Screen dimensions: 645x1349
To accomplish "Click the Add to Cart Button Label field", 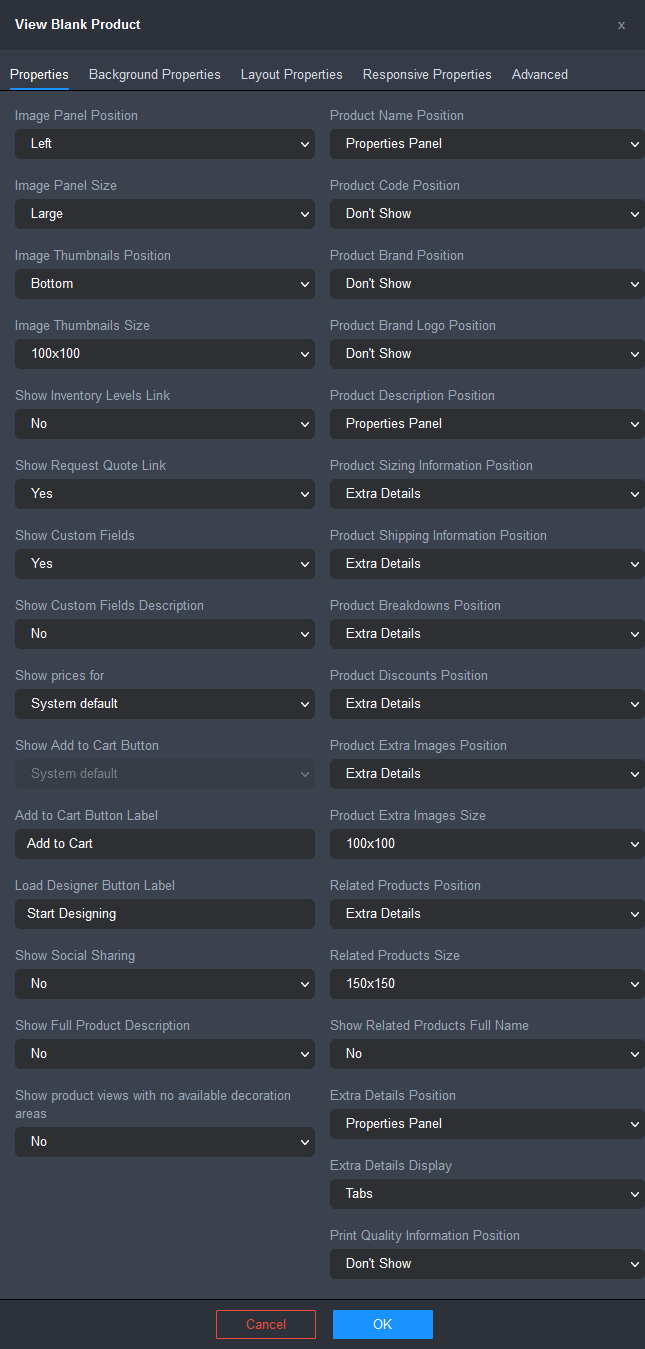I will (x=165, y=844).
